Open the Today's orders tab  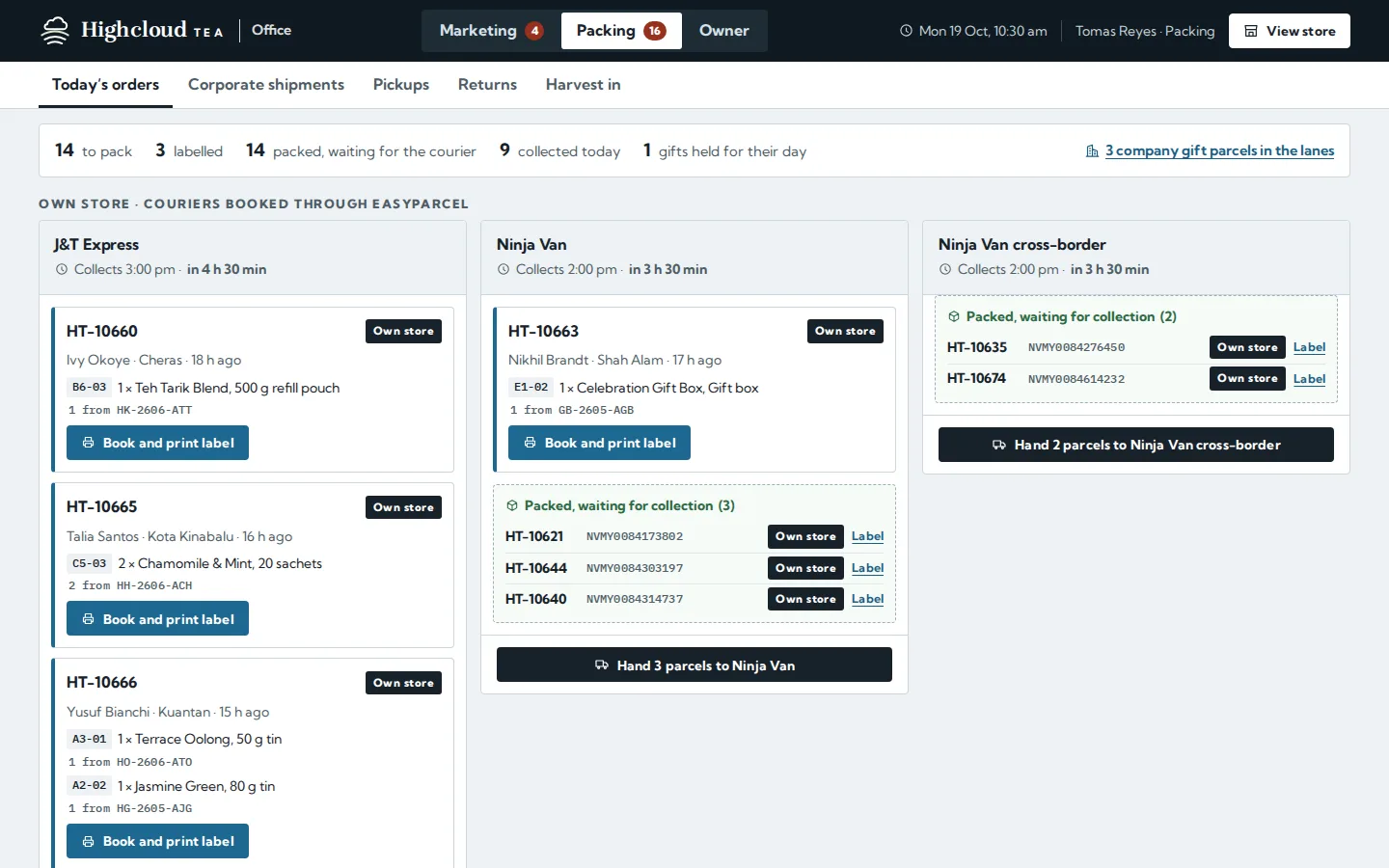[106, 85]
